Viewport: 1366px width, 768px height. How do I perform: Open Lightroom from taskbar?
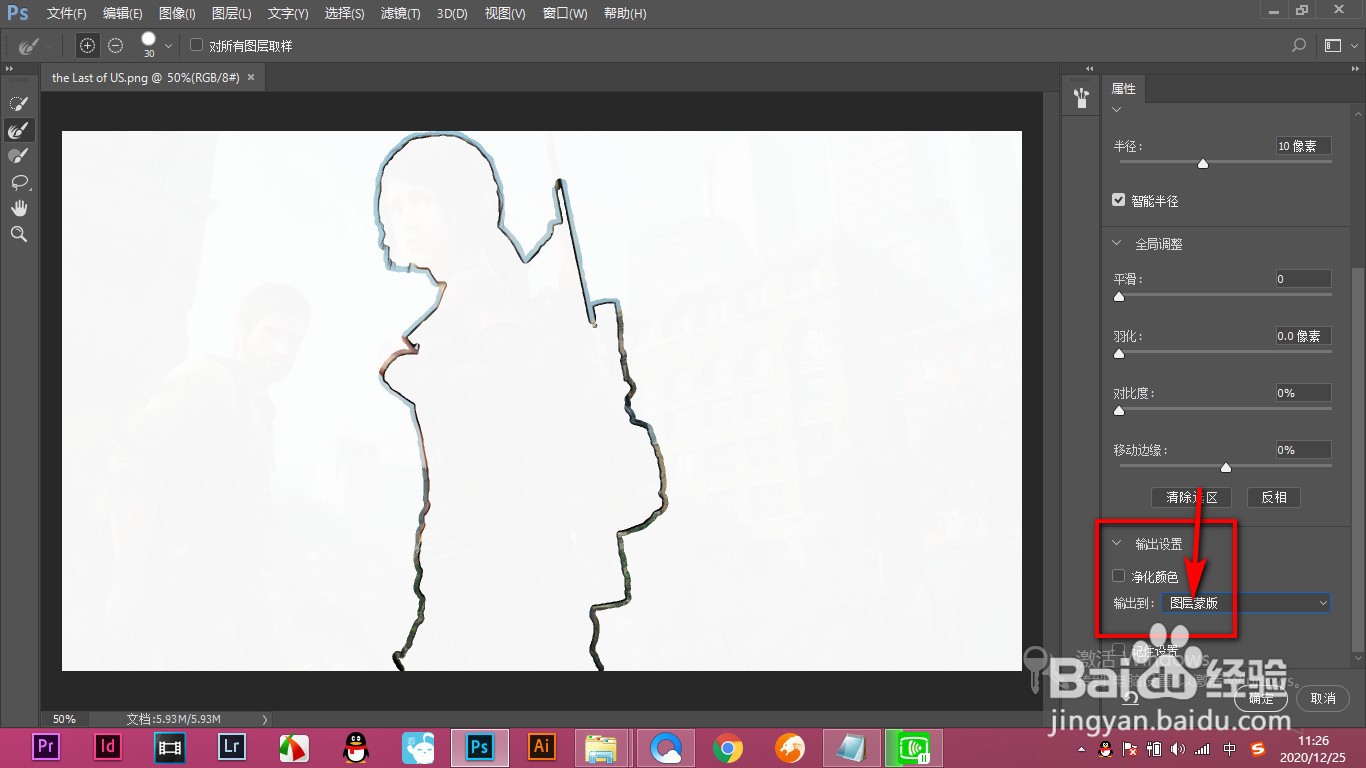[x=231, y=746]
